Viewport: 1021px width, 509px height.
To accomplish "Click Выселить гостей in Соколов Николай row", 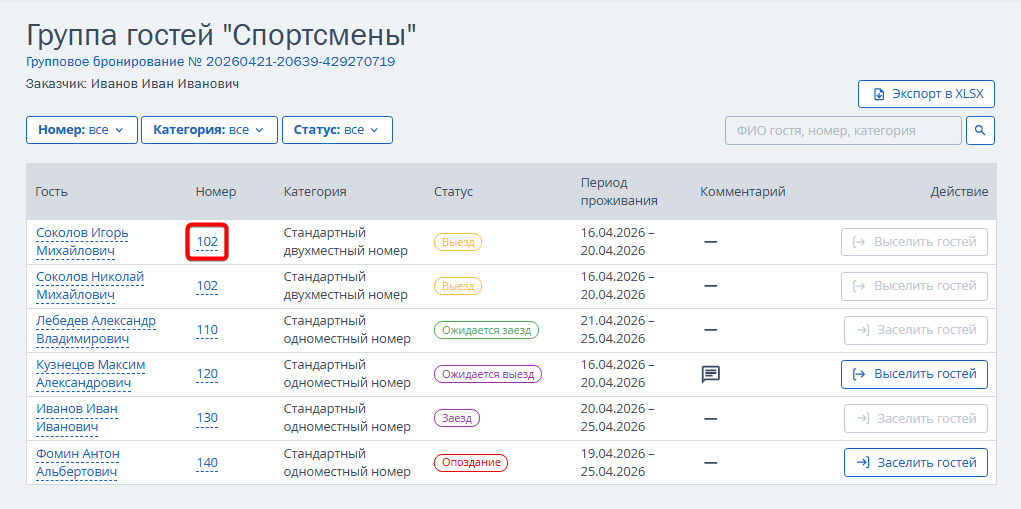I will (914, 286).
